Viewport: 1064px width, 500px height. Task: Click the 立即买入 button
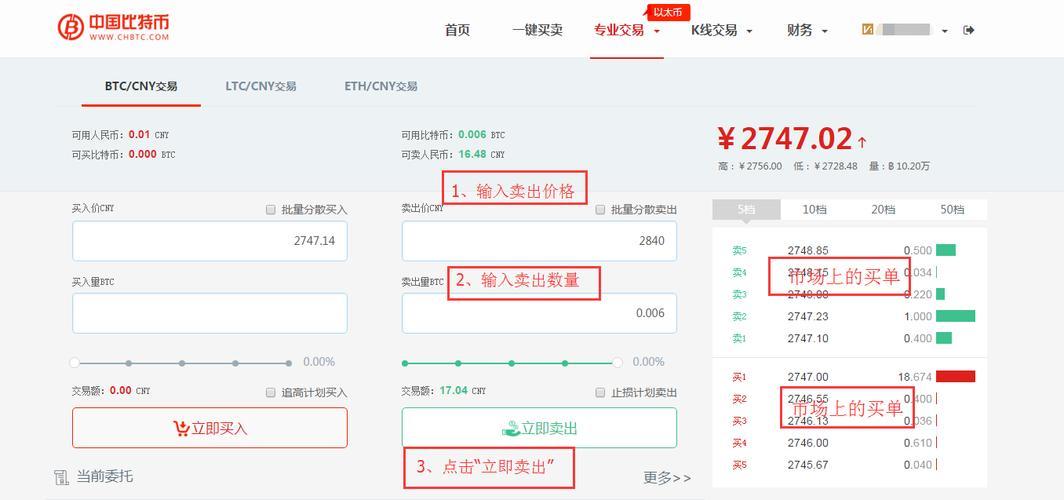click(x=210, y=427)
